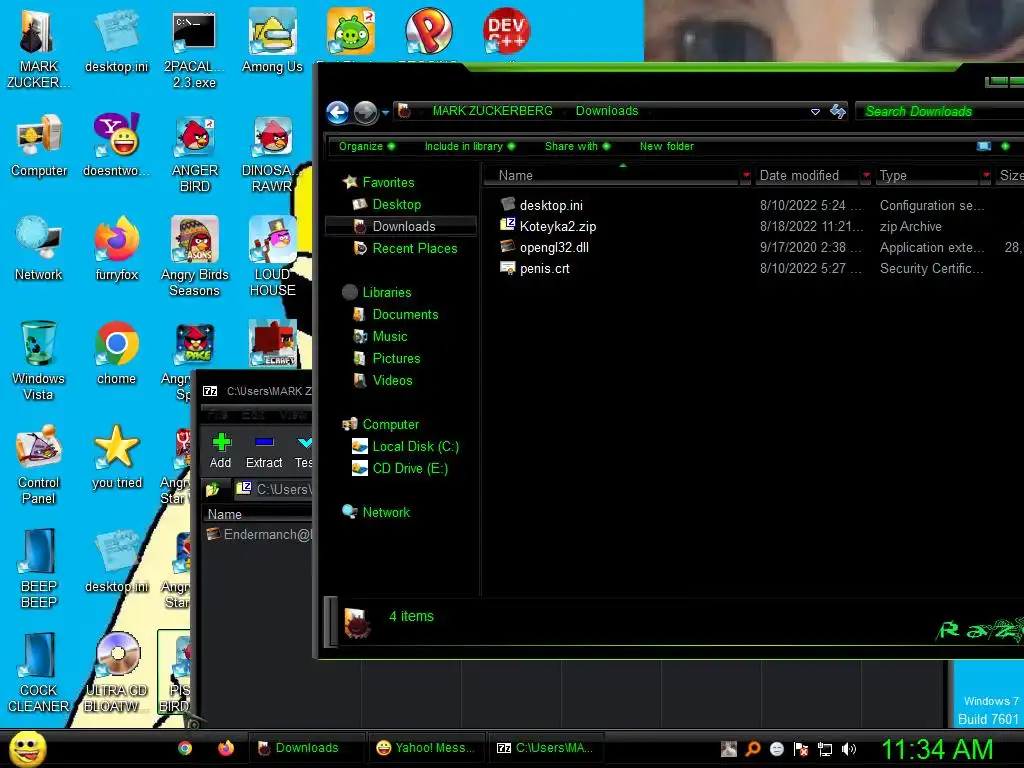
Task: Select Recent Places under Favorites
Action: click(x=414, y=248)
